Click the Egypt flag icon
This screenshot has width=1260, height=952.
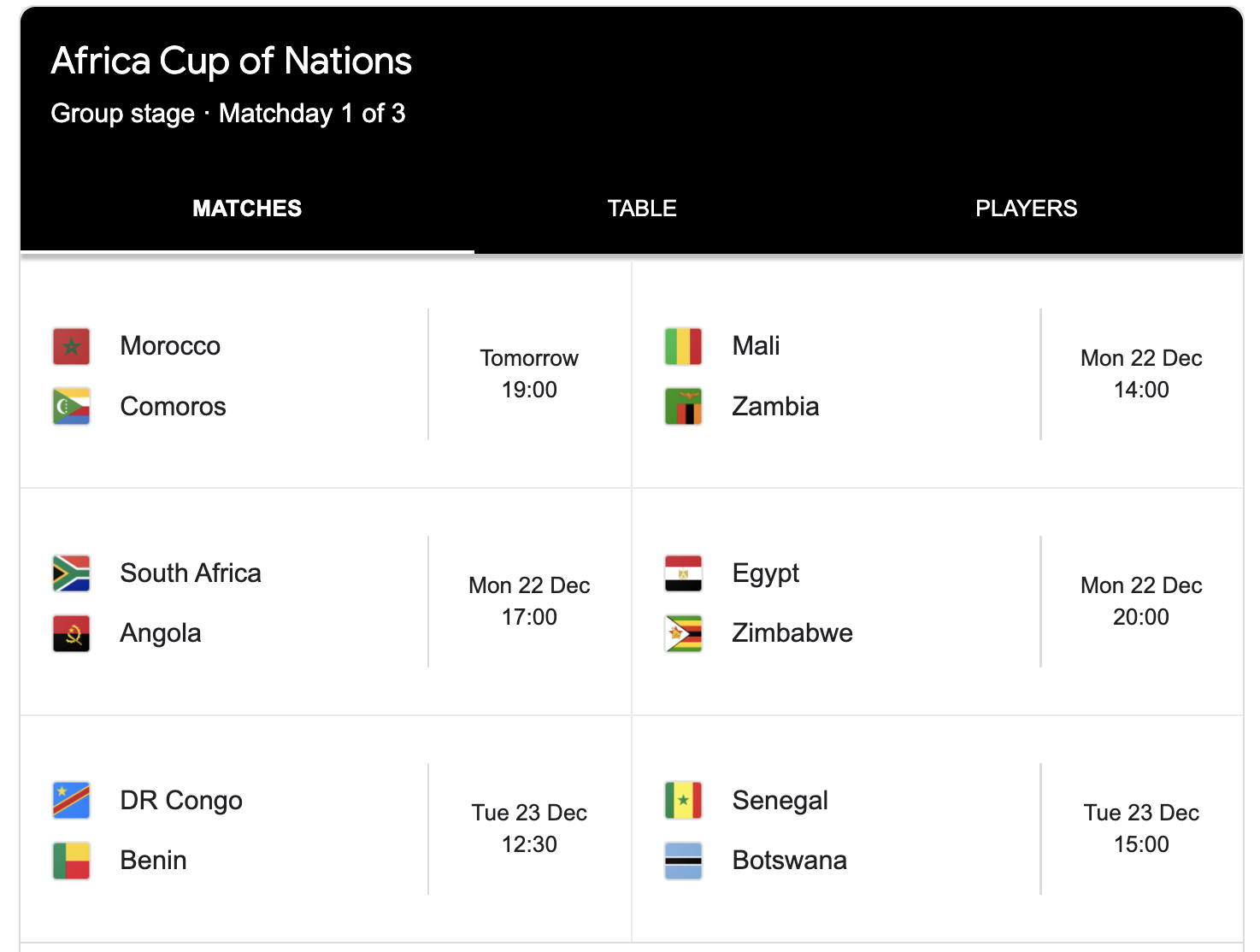pyautogui.click(x=683, y=573)
